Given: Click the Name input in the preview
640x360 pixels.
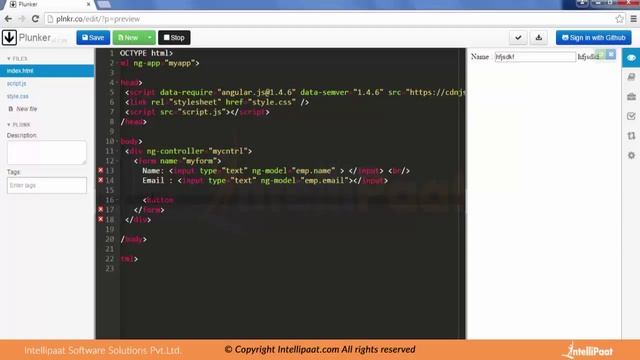Looking at the screenshot, I should (x=535, y=57).
